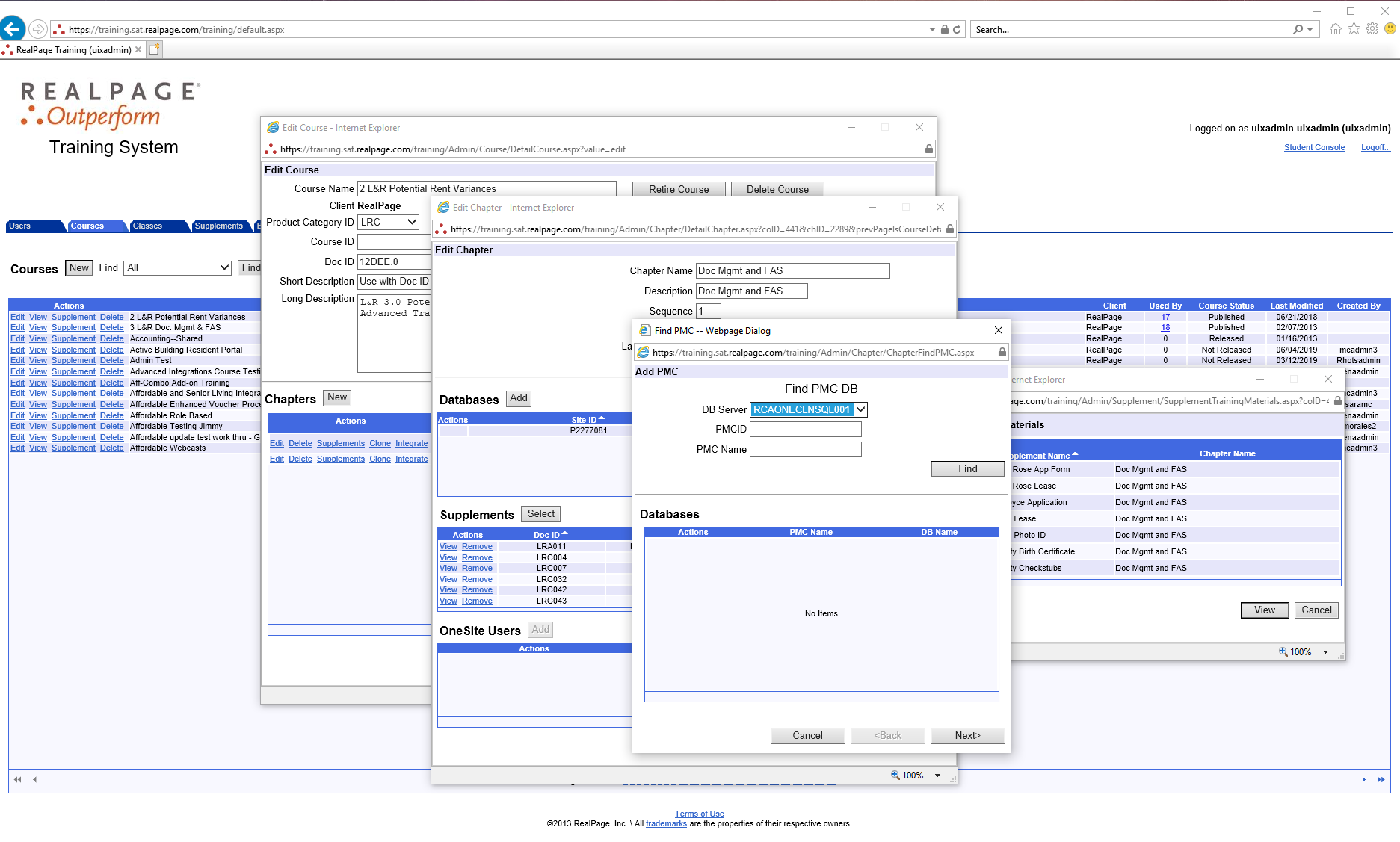Open zoom level dropdown in Edit Chapter window

[x=938, y=776]
